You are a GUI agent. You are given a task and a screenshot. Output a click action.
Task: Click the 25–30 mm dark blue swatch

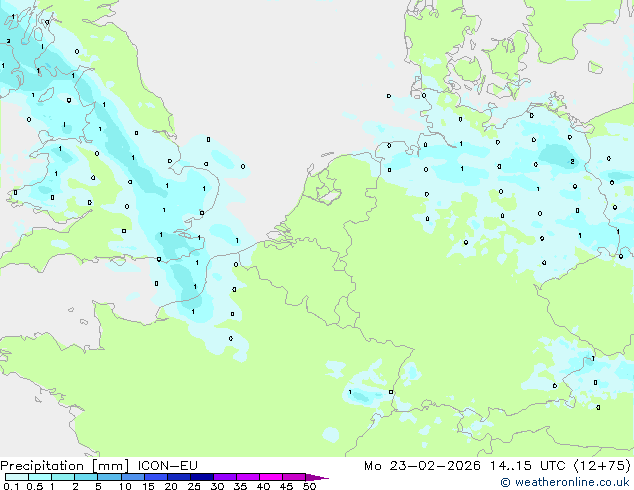(201, 477)
